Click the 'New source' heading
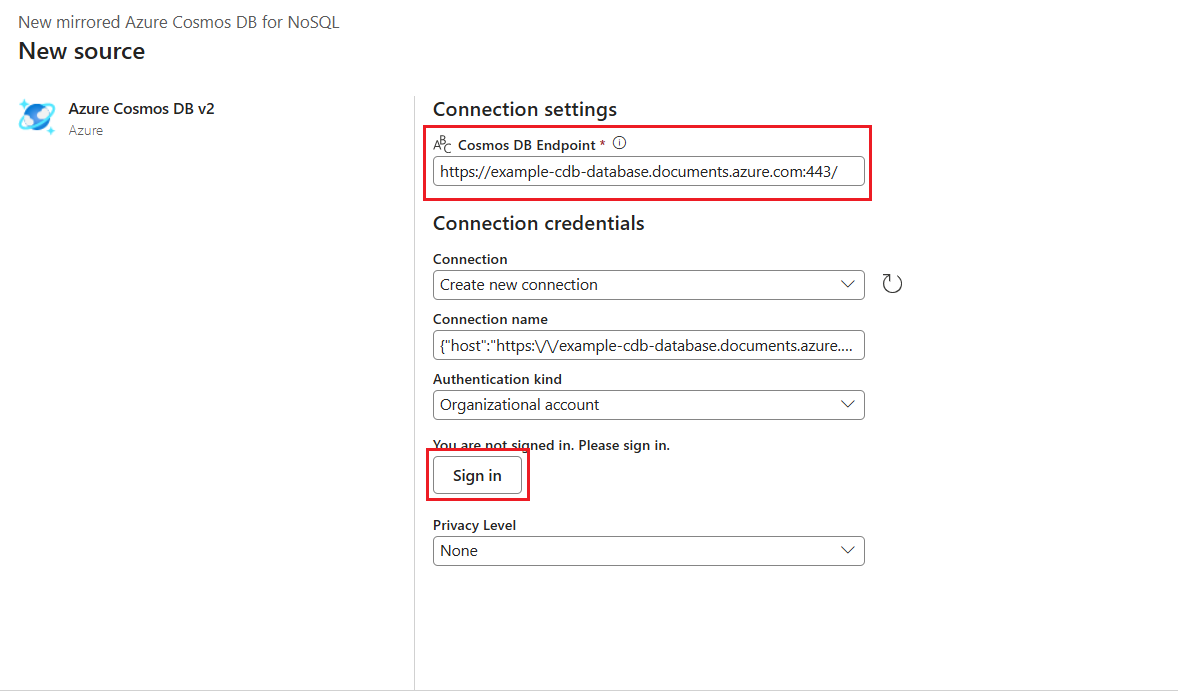Screen dimensions: 1178x698 pos(81,50)
